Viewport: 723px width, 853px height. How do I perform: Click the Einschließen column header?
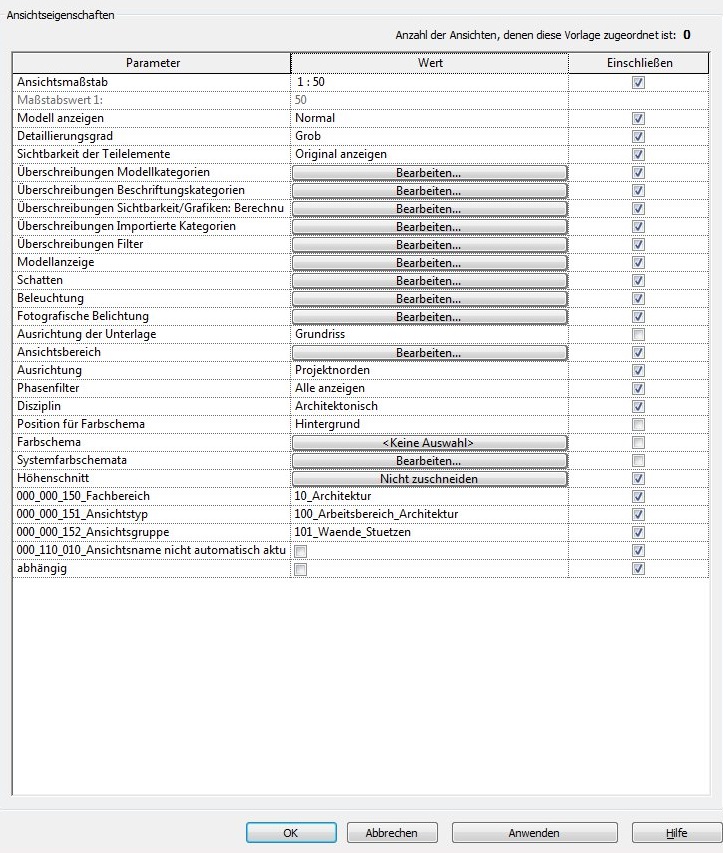[638, 63]
